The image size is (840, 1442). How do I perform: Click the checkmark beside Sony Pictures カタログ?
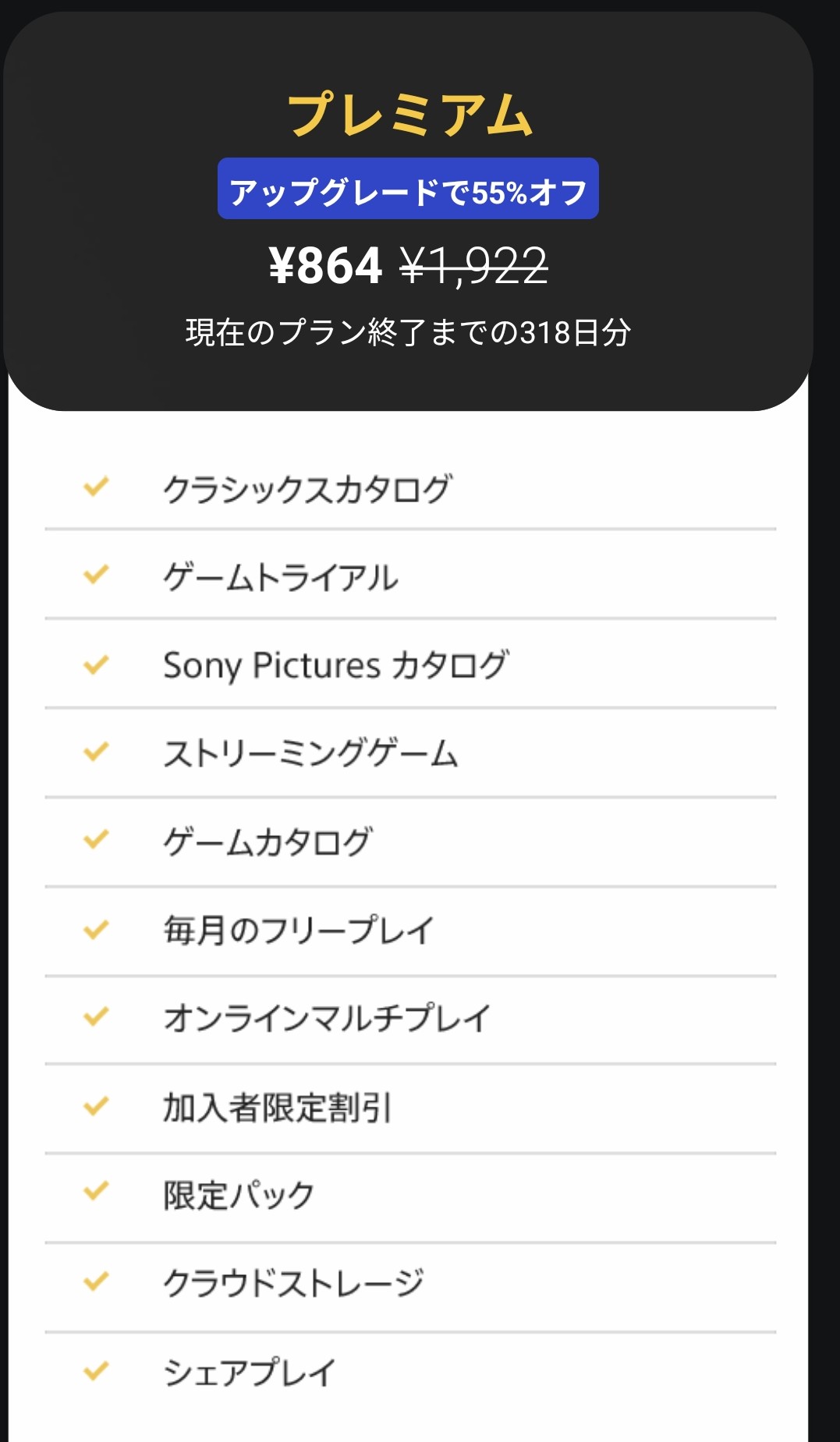[x=96, y=665]
